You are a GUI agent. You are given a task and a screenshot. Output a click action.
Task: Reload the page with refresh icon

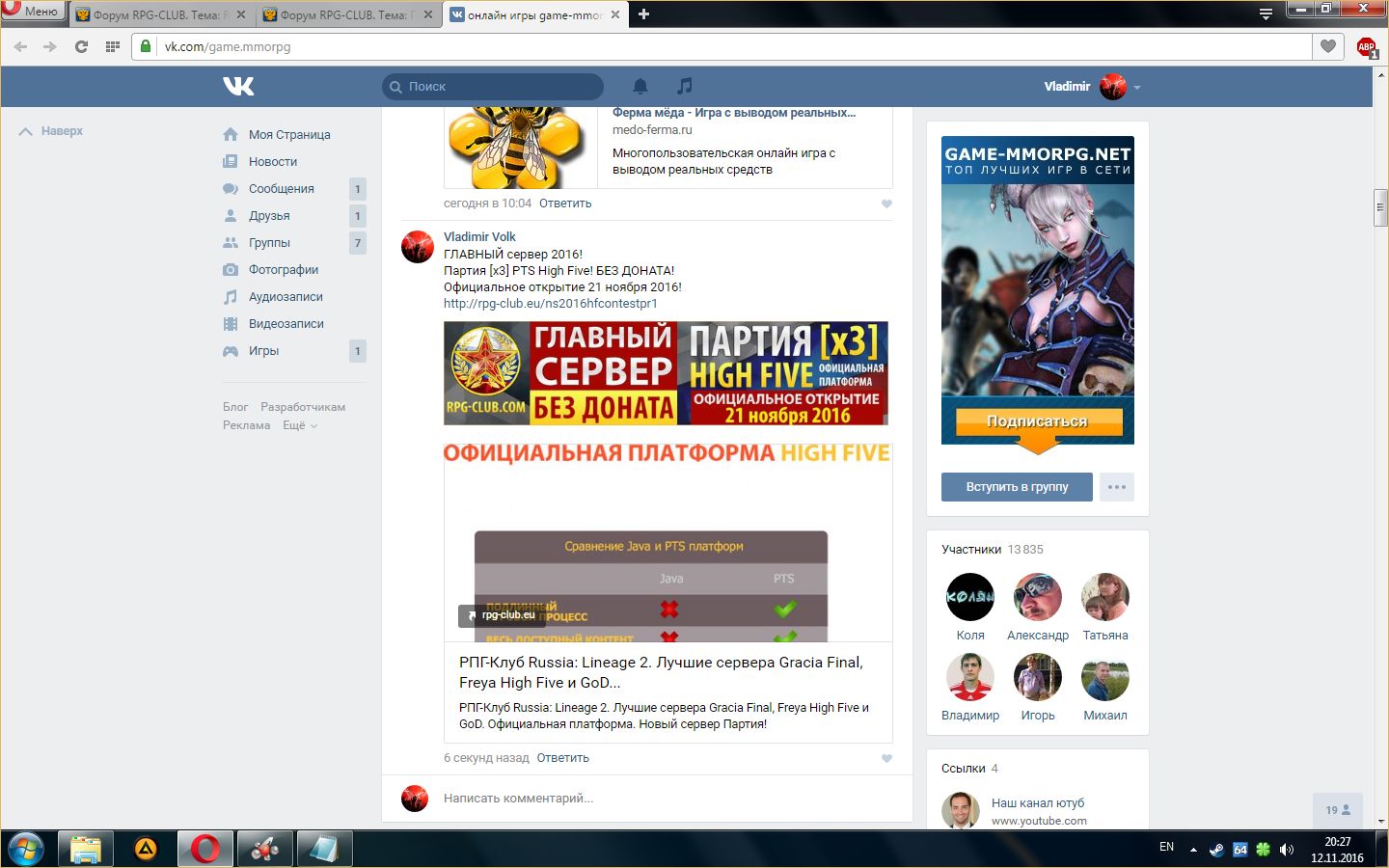pos(81,46)
